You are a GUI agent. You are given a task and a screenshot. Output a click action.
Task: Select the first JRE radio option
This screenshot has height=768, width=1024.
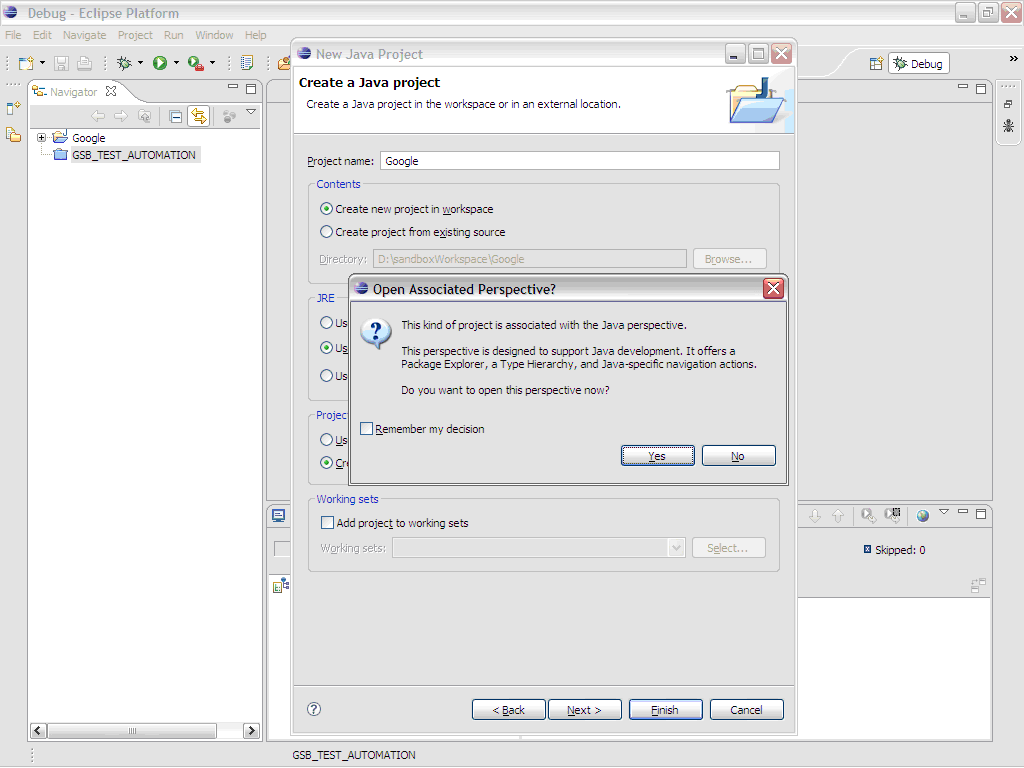point(326,323)
